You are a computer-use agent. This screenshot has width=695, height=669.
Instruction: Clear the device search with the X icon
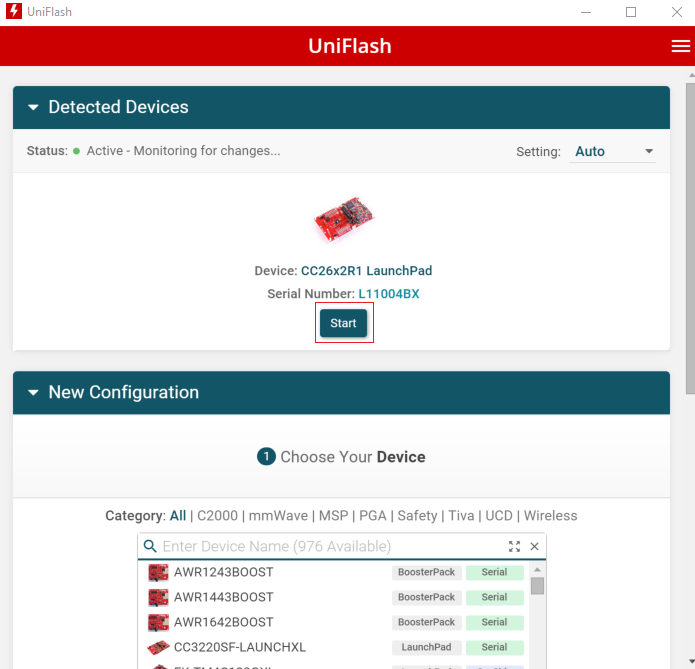pos(534,546)
